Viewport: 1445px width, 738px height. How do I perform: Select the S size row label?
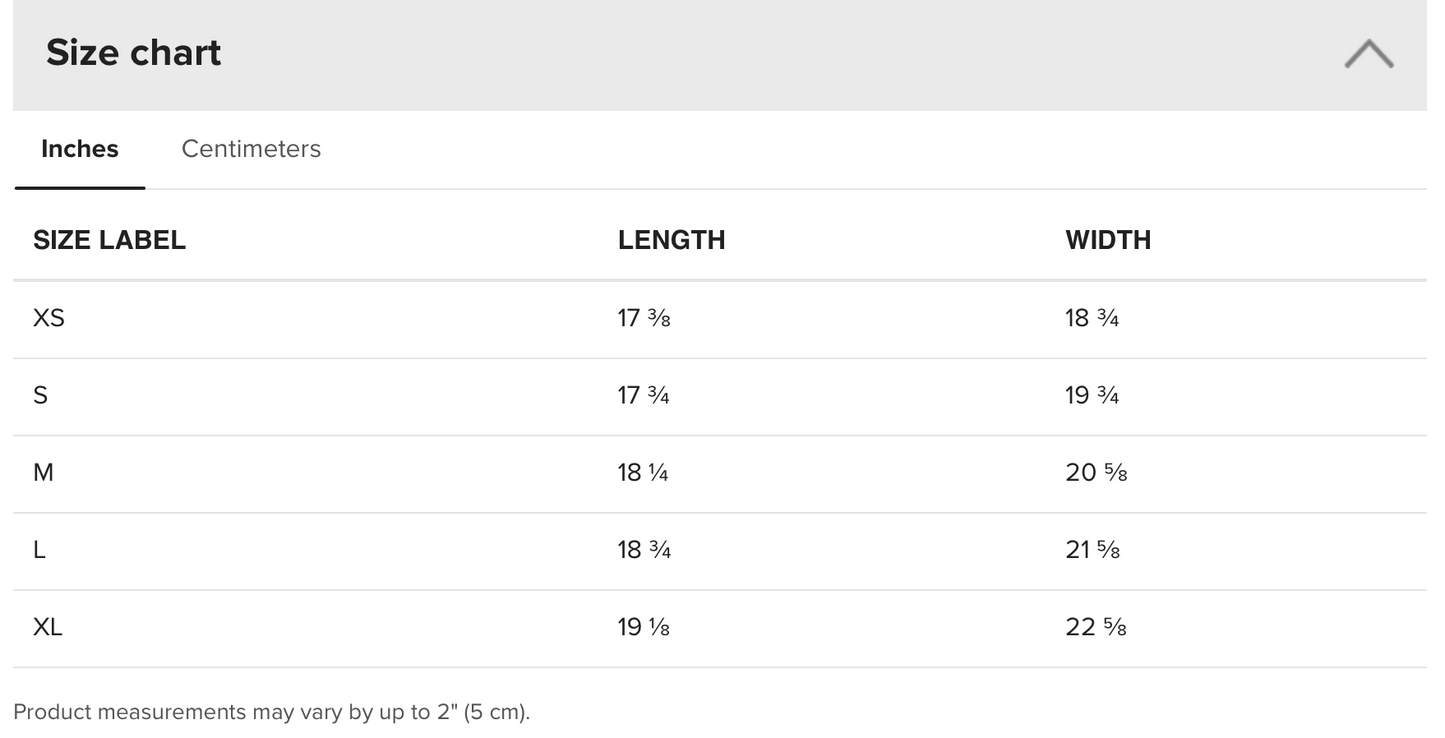click(41, 395)
